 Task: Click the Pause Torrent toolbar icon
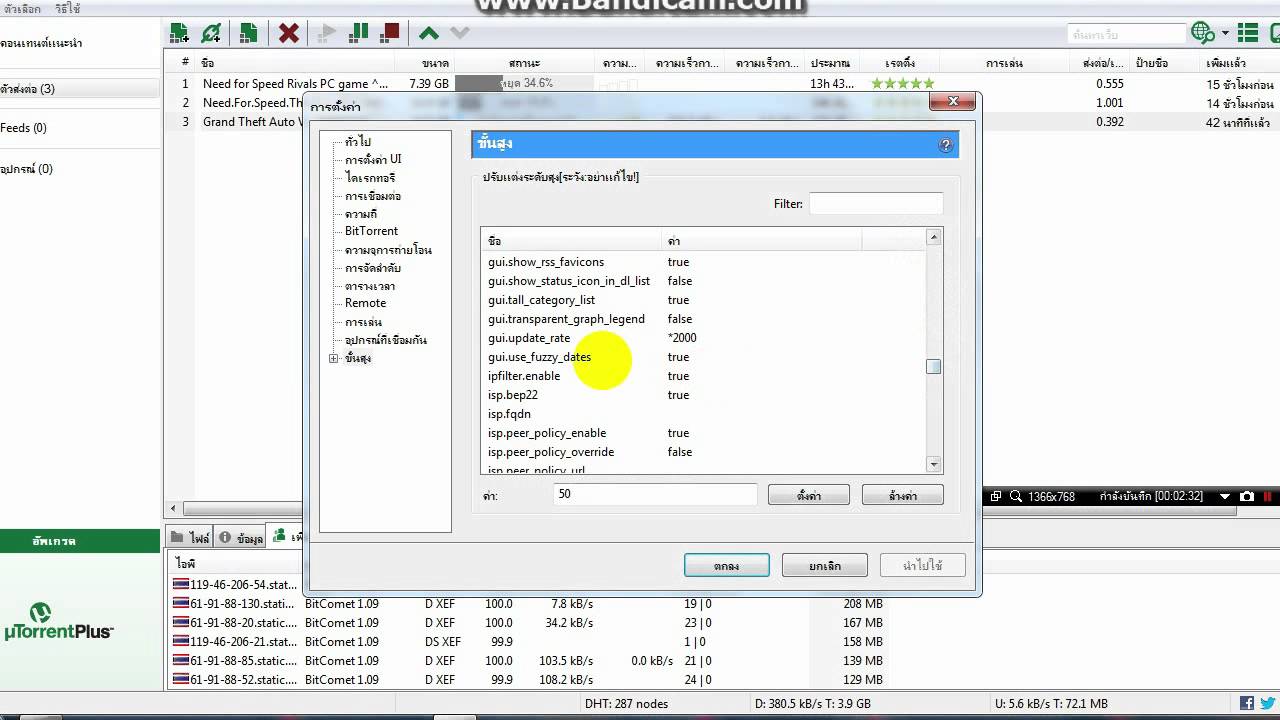[x=358, y=34]
